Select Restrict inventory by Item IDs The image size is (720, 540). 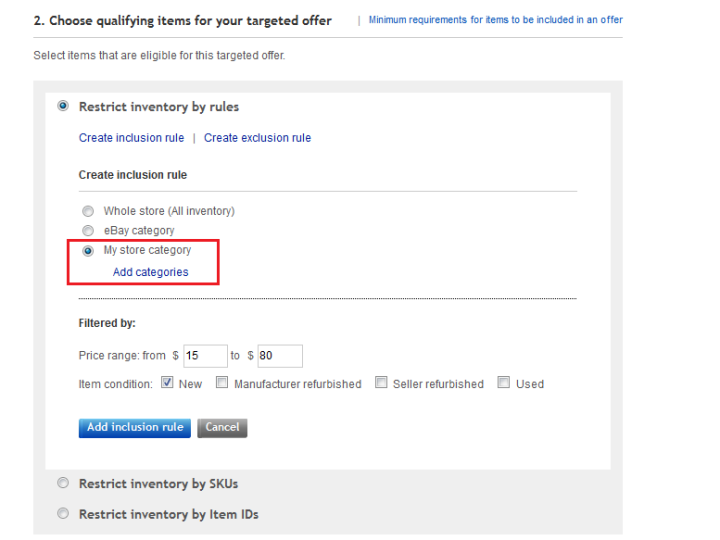(63, 514)
